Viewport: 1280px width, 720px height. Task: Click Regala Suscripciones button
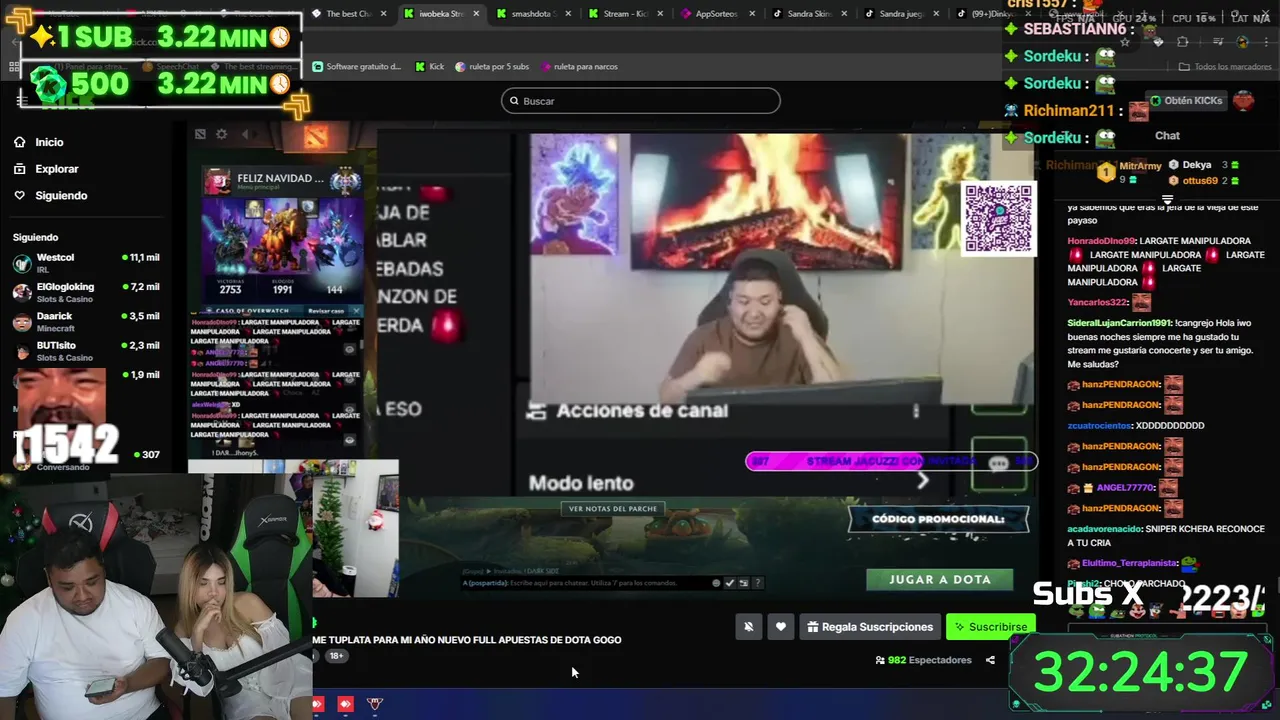pyautogui.click(x=869, y=627)
